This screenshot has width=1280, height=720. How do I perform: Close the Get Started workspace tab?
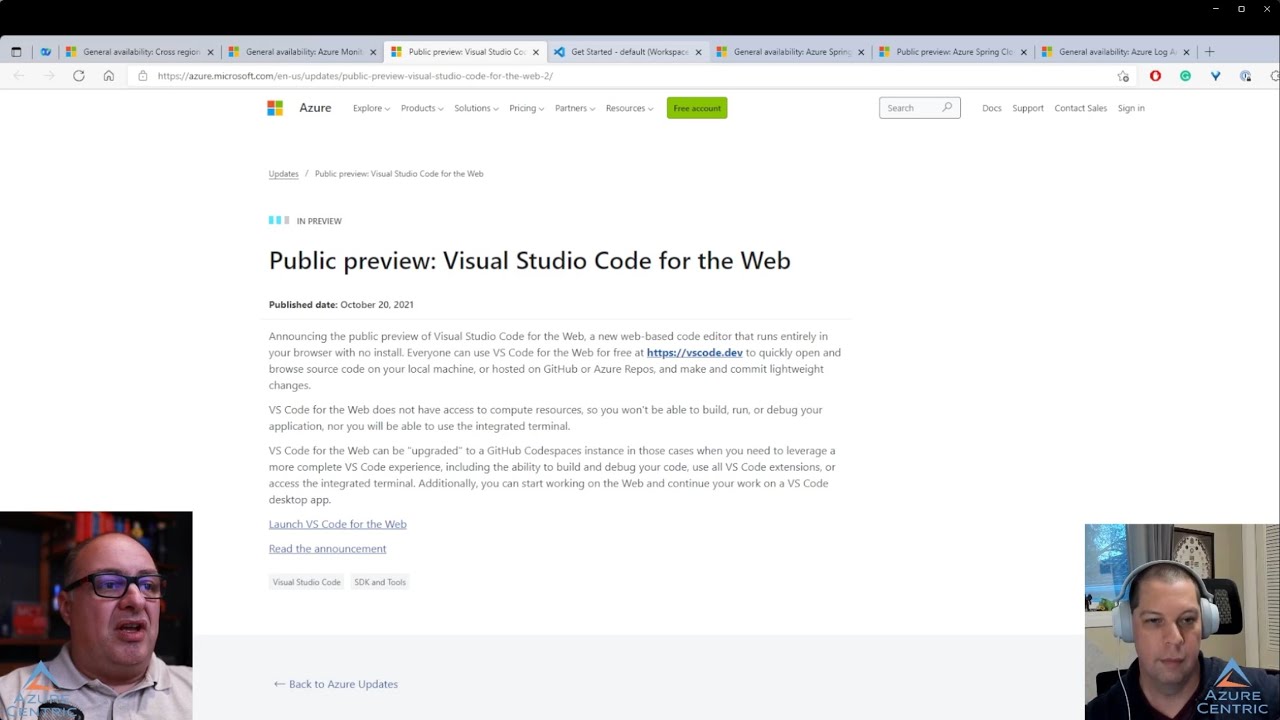698,52
